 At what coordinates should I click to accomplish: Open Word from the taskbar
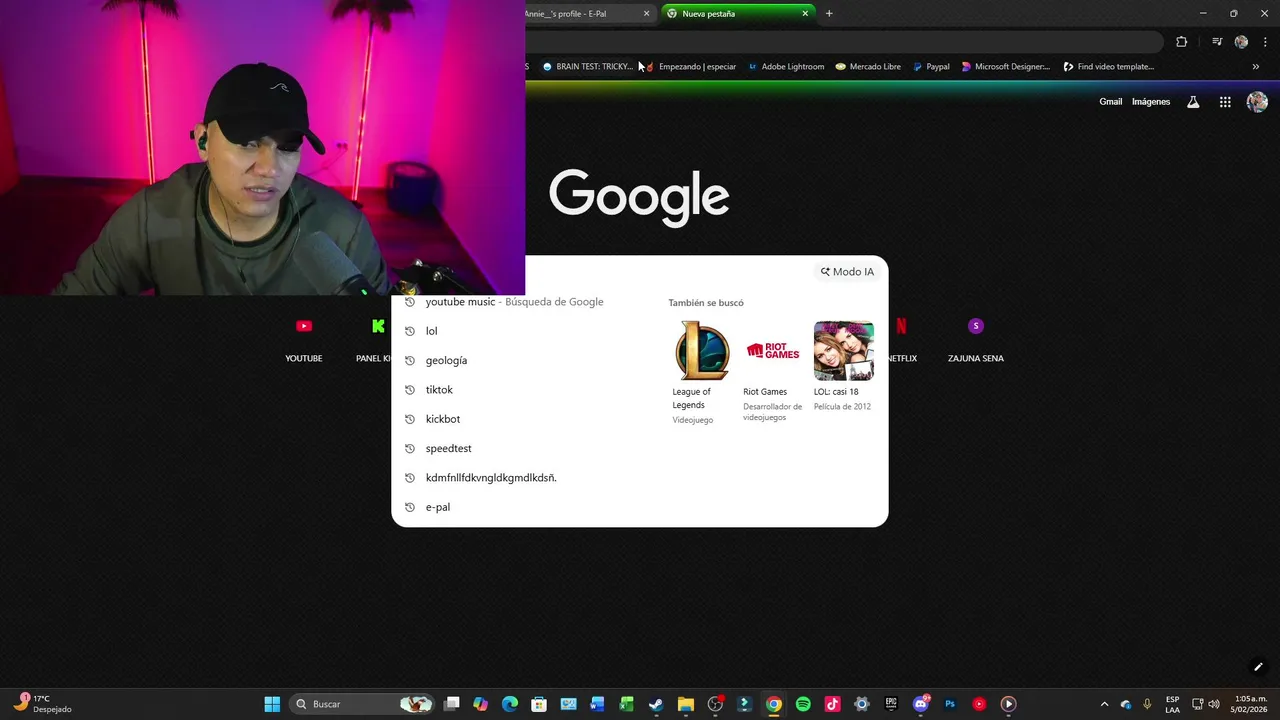(597, 704)
